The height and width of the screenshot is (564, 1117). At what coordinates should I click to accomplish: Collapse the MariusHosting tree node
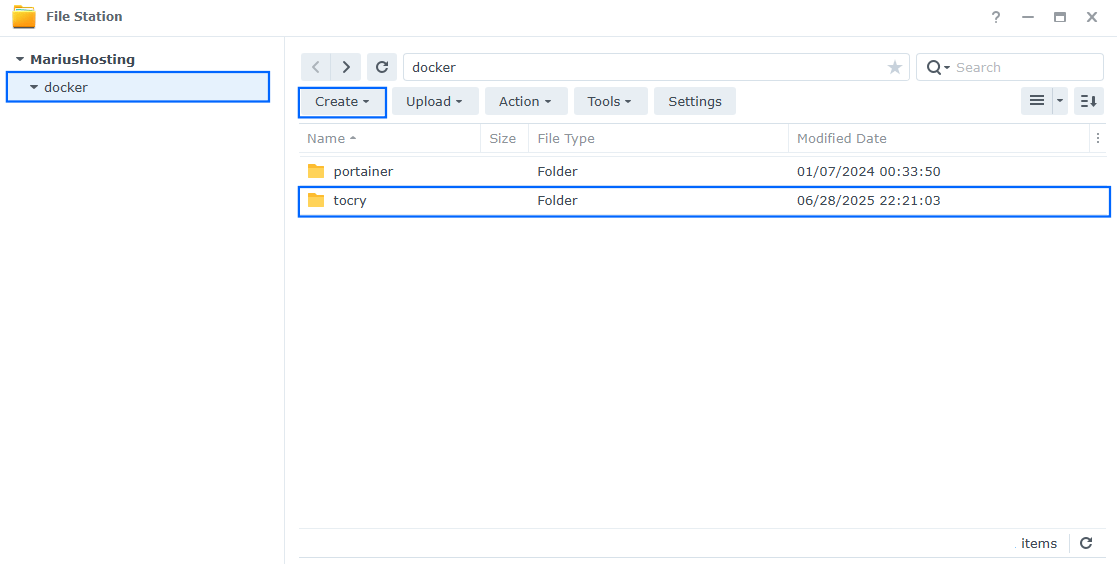[19, 59]
